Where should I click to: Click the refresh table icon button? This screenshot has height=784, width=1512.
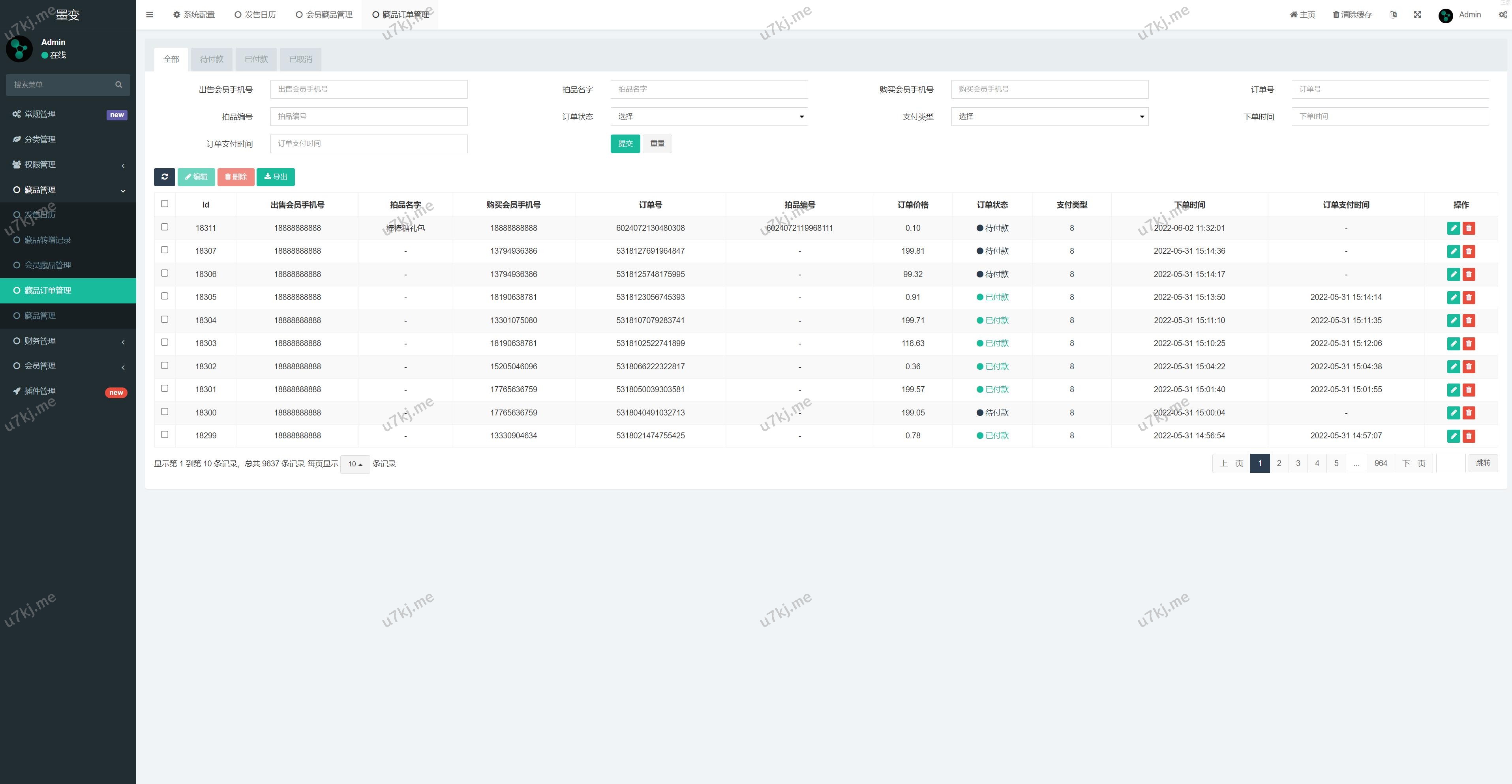pyautogui.click(x=164, y=177)
